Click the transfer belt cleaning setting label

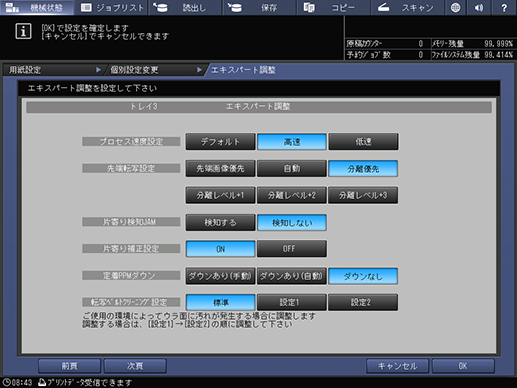131,302
